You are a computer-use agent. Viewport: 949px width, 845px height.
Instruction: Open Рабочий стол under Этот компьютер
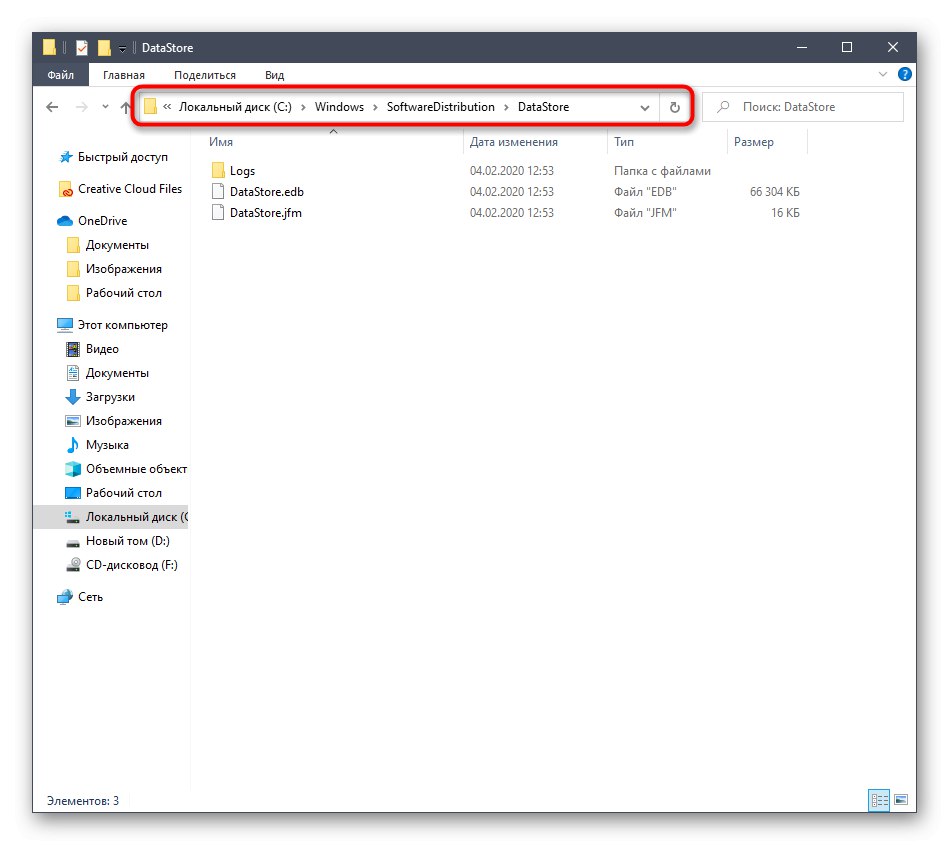tap(123, 493)
